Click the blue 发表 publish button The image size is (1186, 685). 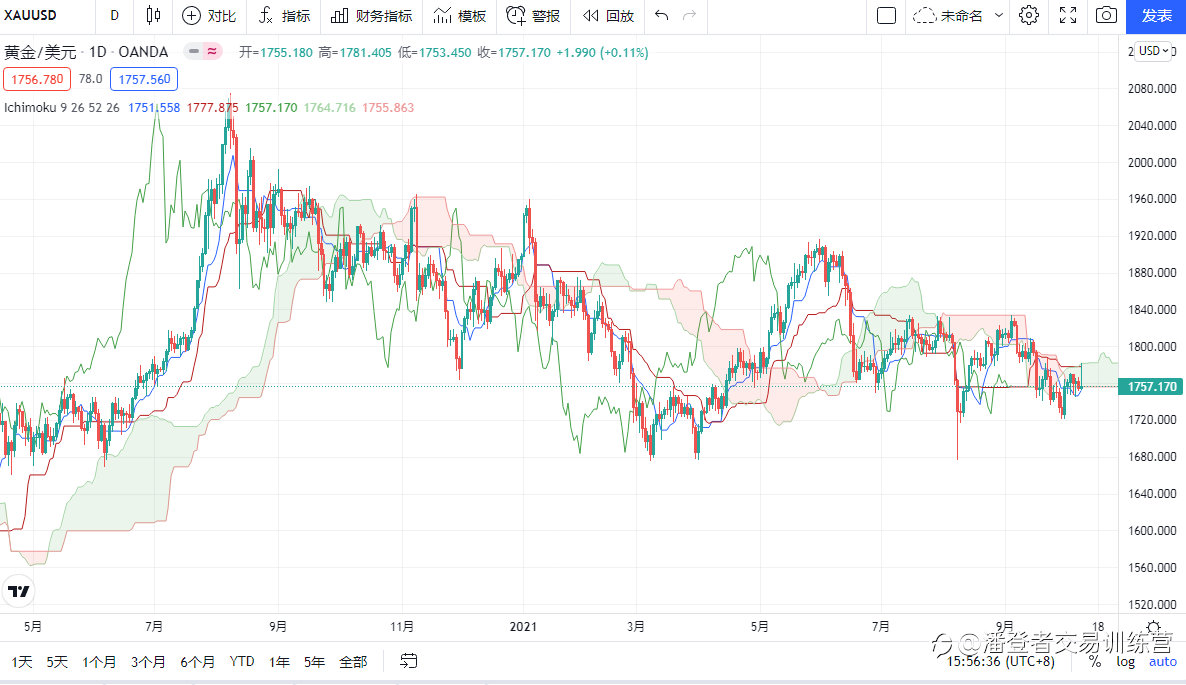click(1156, 15)
